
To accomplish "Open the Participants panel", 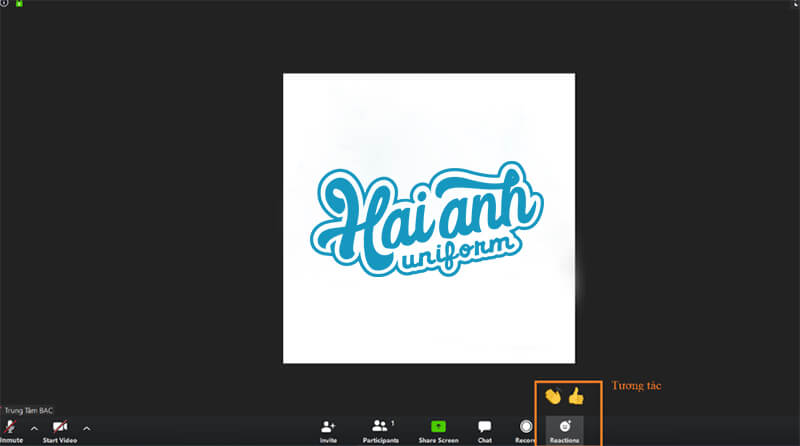I will pos(381,431).
